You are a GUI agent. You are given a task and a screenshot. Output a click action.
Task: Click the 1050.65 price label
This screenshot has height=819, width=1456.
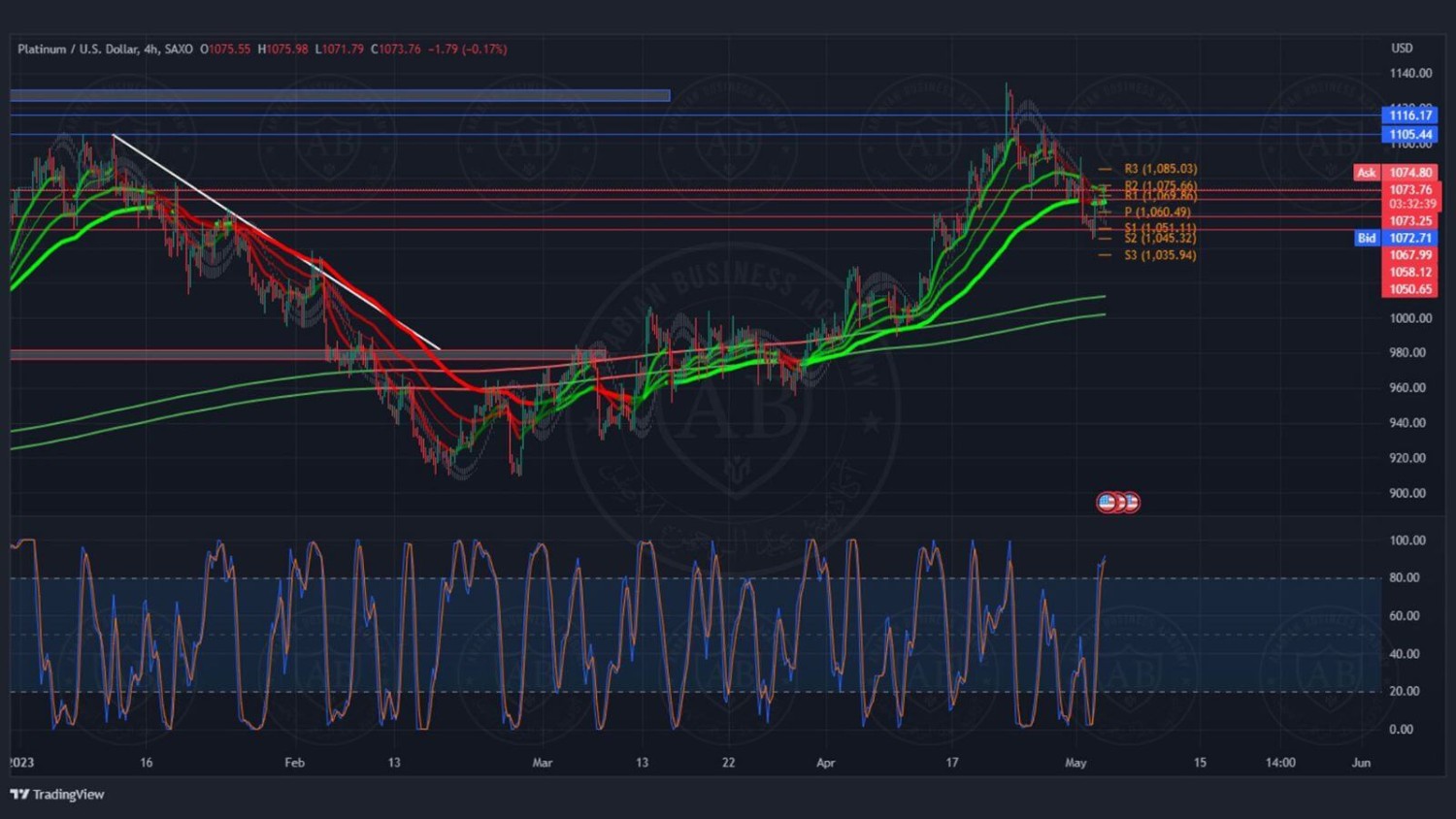[1409, 289]
